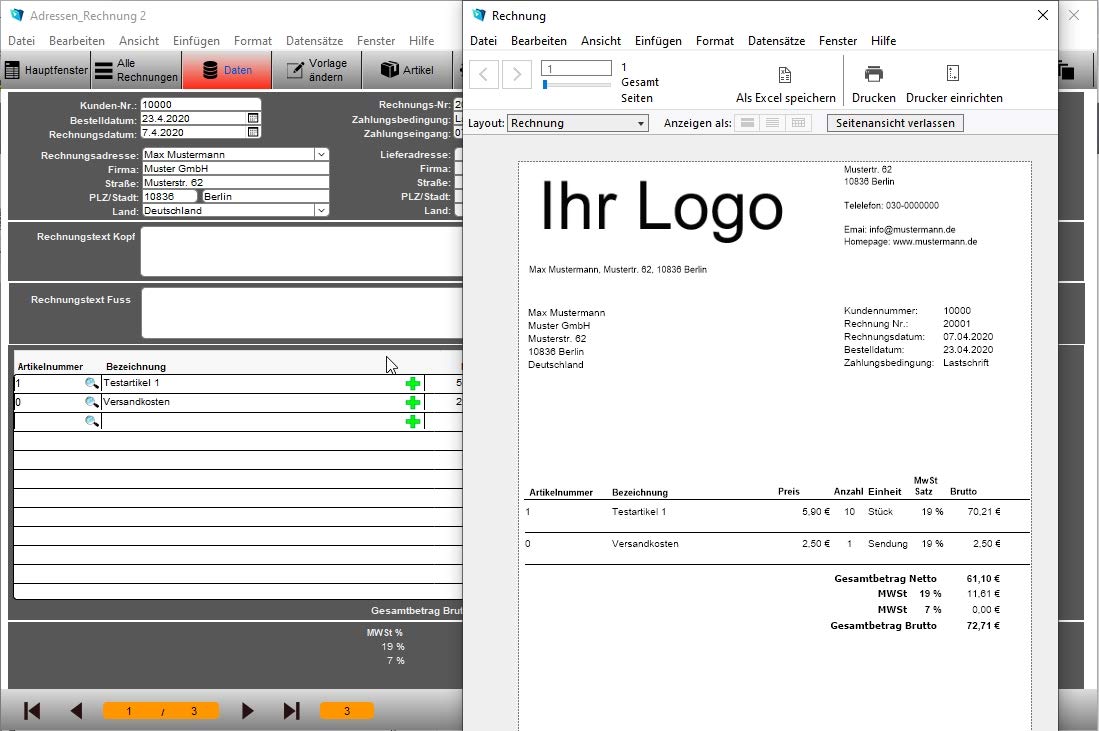Click magnifier icon beside Testartikel 1
This screenshot has width=1099, height=731.
pos(91,383)
